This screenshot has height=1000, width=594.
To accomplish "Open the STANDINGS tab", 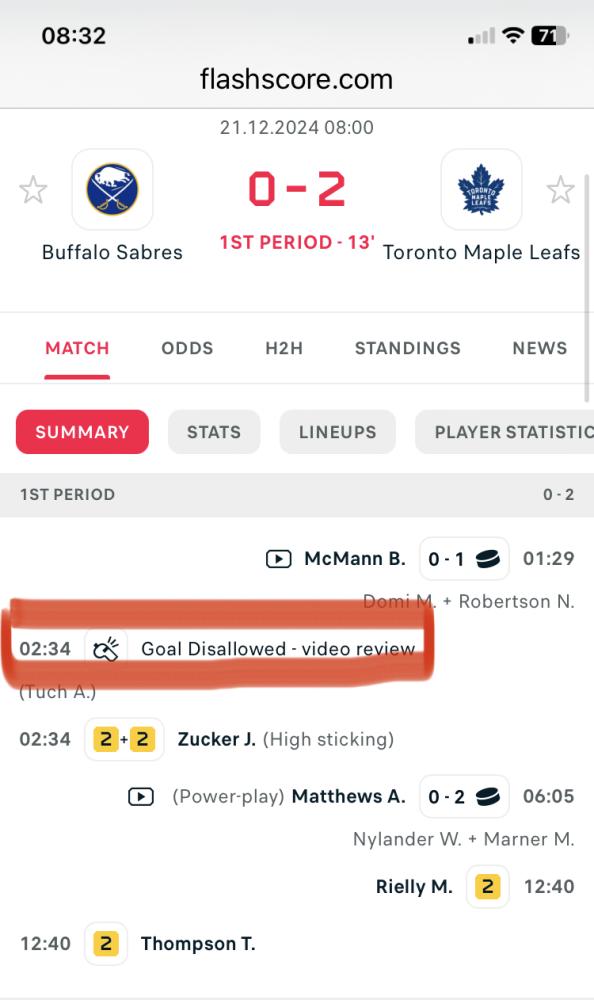I will tap(408, 348).
